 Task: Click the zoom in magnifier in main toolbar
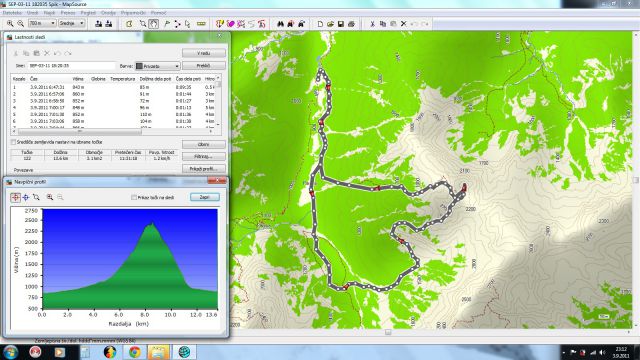click(x=10, y=24)
